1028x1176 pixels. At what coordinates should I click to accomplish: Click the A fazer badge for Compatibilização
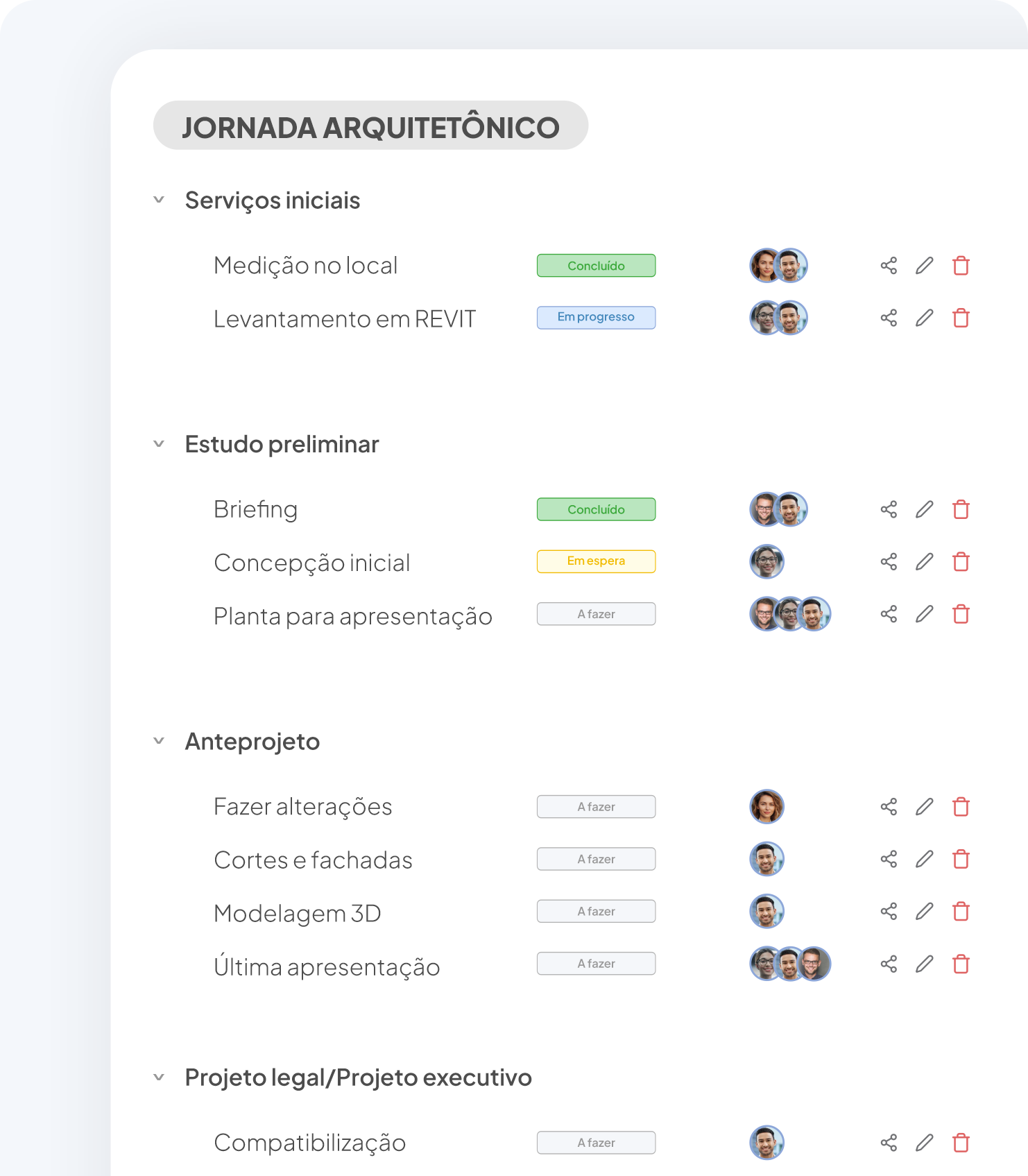596,1143
